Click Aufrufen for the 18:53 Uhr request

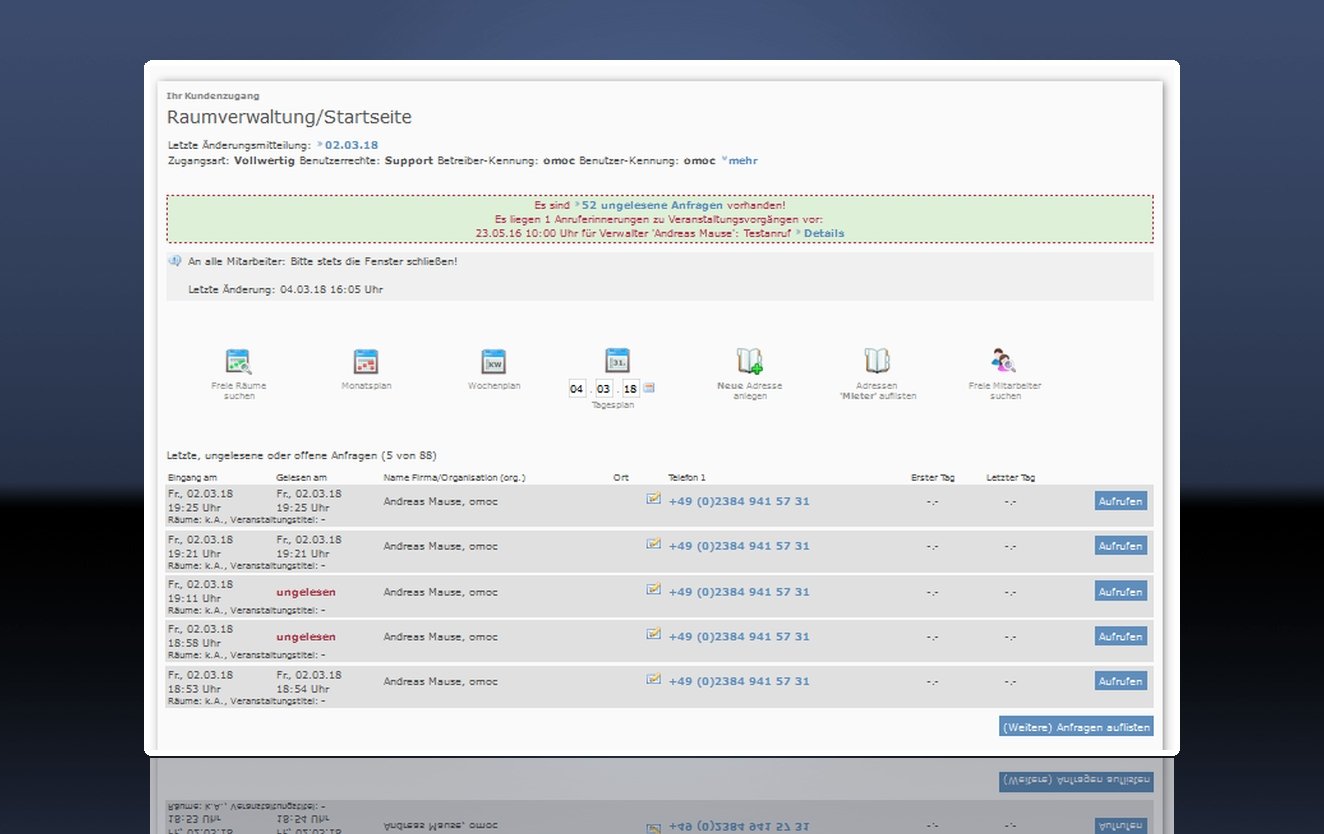point(1121,681)
